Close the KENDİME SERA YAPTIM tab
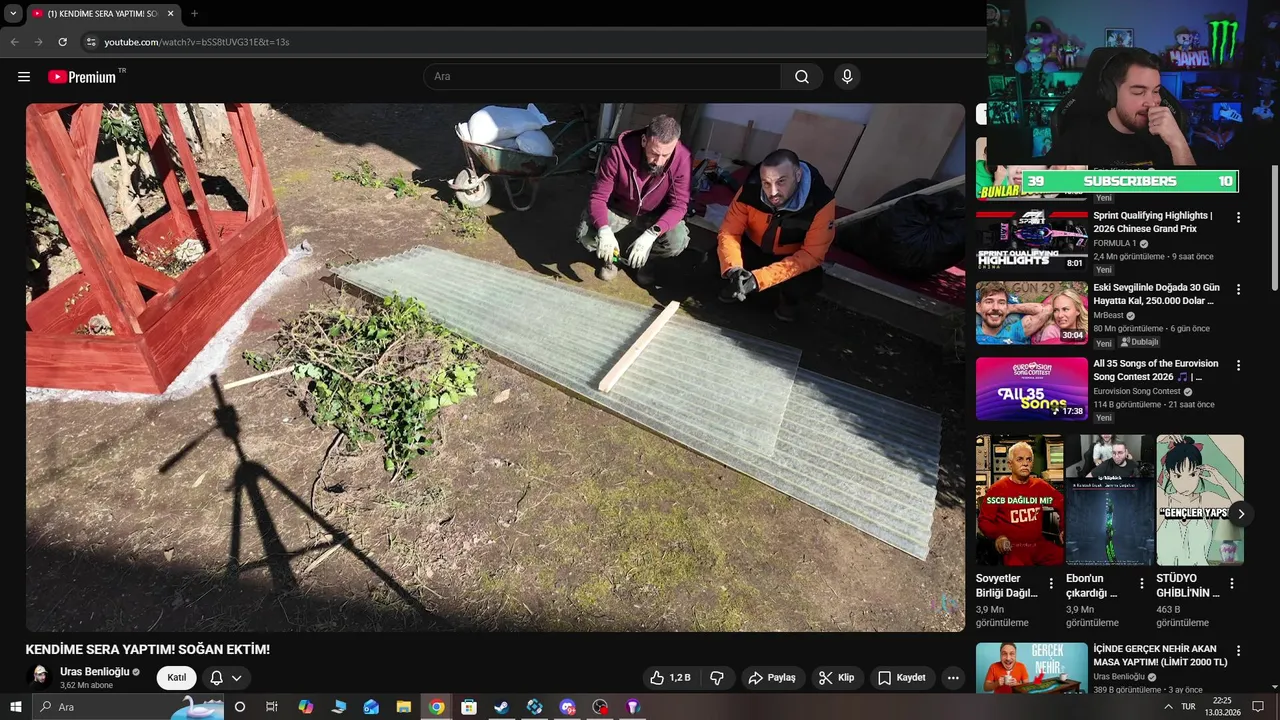The height and width of the screenshot is (720, 1280). 170,14
